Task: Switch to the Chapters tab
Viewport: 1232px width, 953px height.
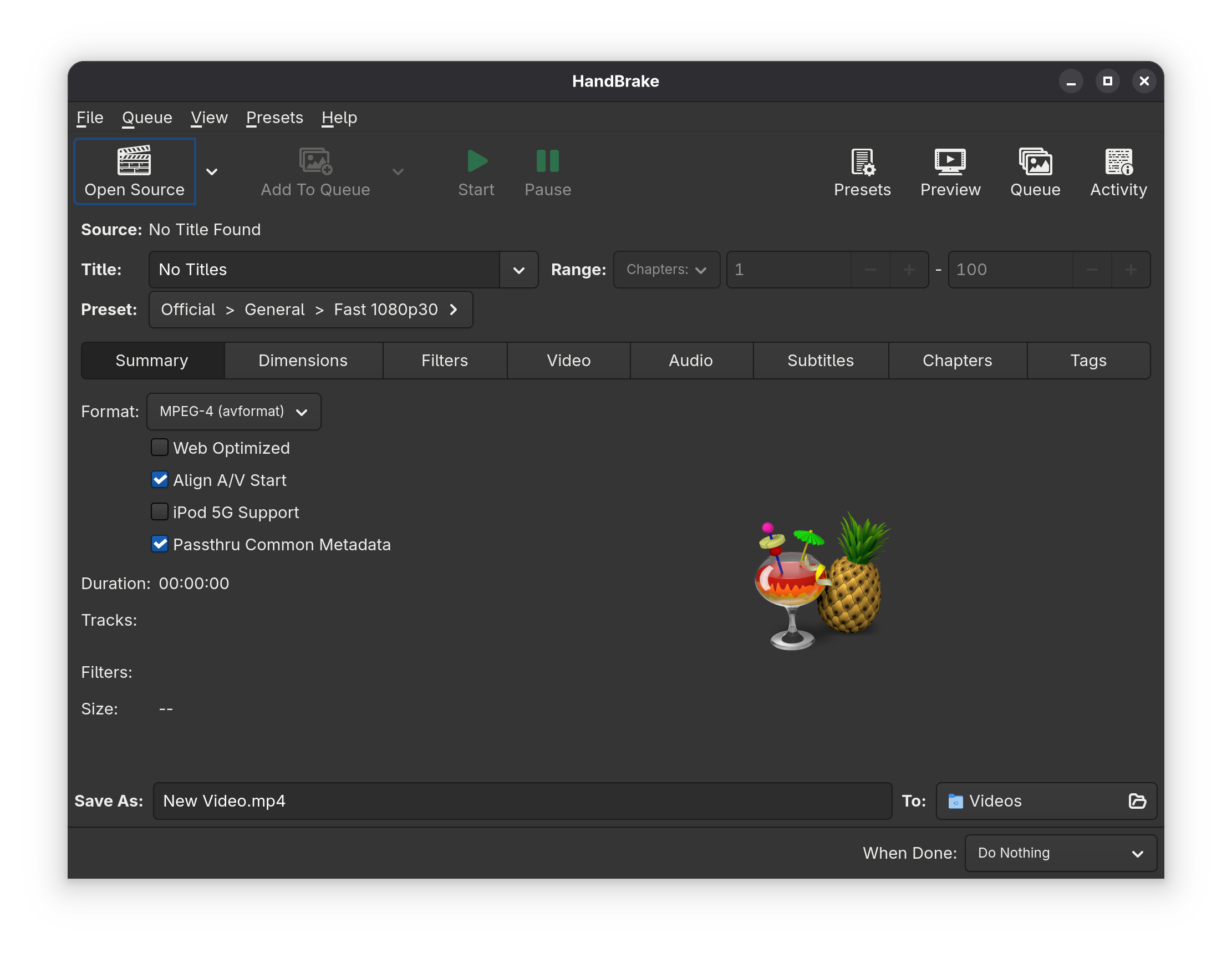Action: [958, 361]
